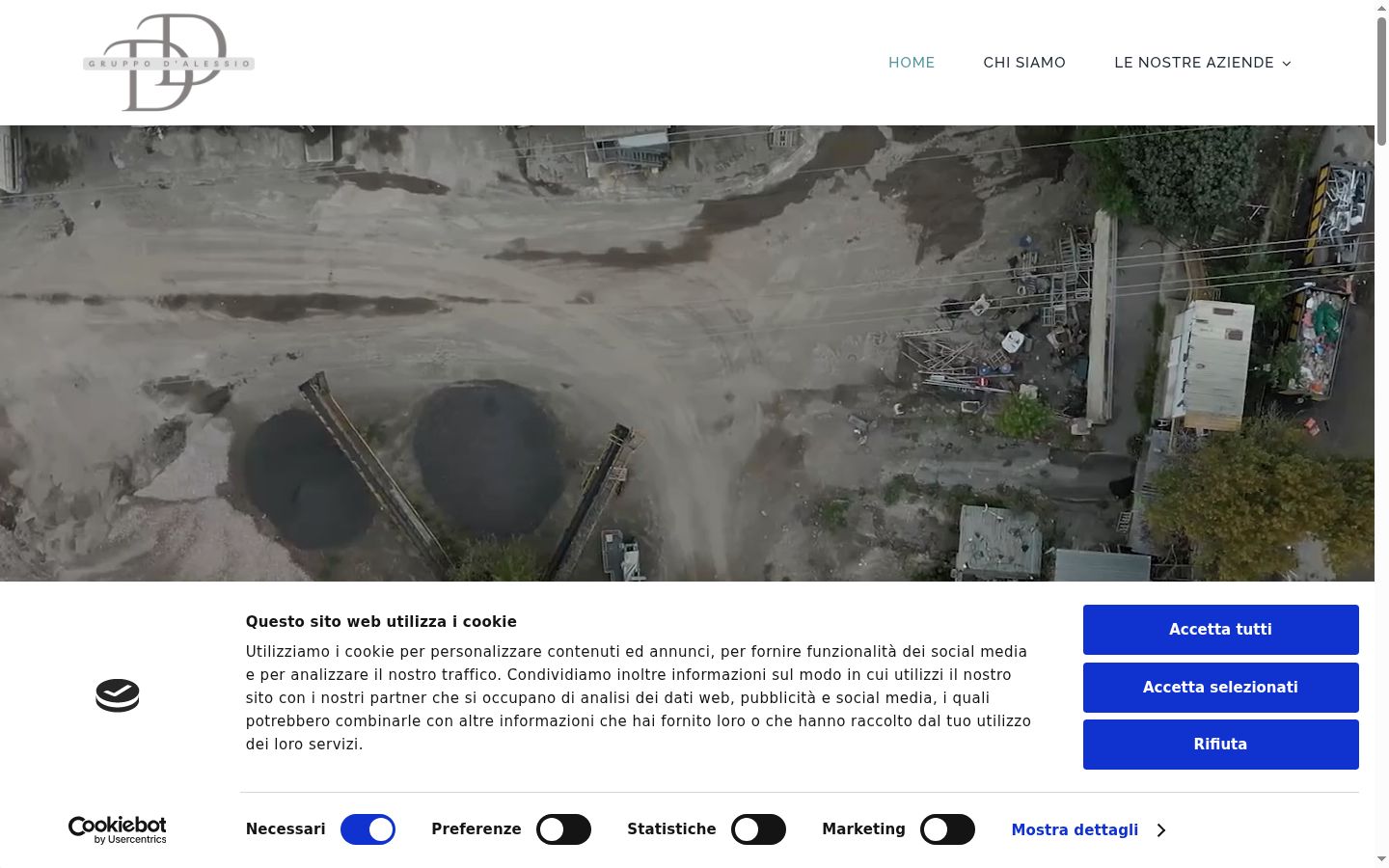Turn on the Marketing cookie switch
This screenshot has height=868, width=1389.
pos(947,829)
